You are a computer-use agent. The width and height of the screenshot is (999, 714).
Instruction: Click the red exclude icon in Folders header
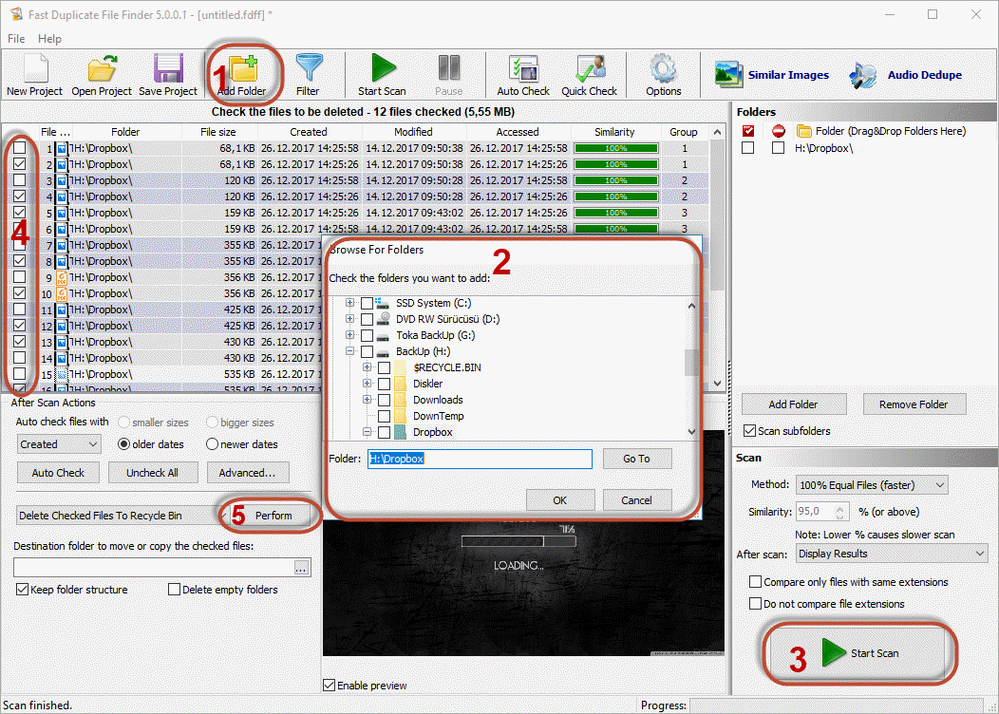coord(778,131)
